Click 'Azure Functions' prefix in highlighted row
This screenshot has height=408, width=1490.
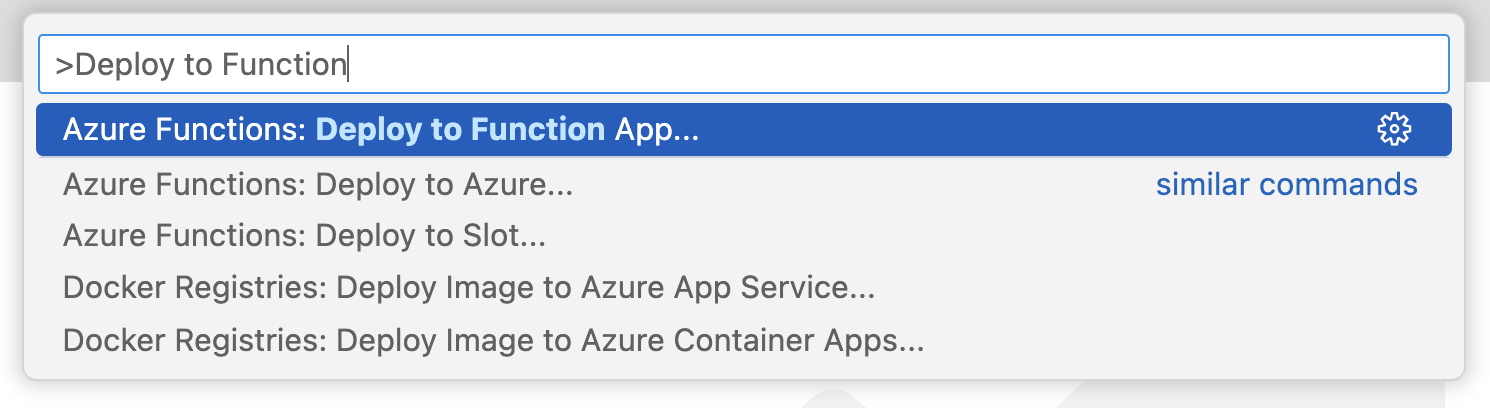[x=182, y=130]
